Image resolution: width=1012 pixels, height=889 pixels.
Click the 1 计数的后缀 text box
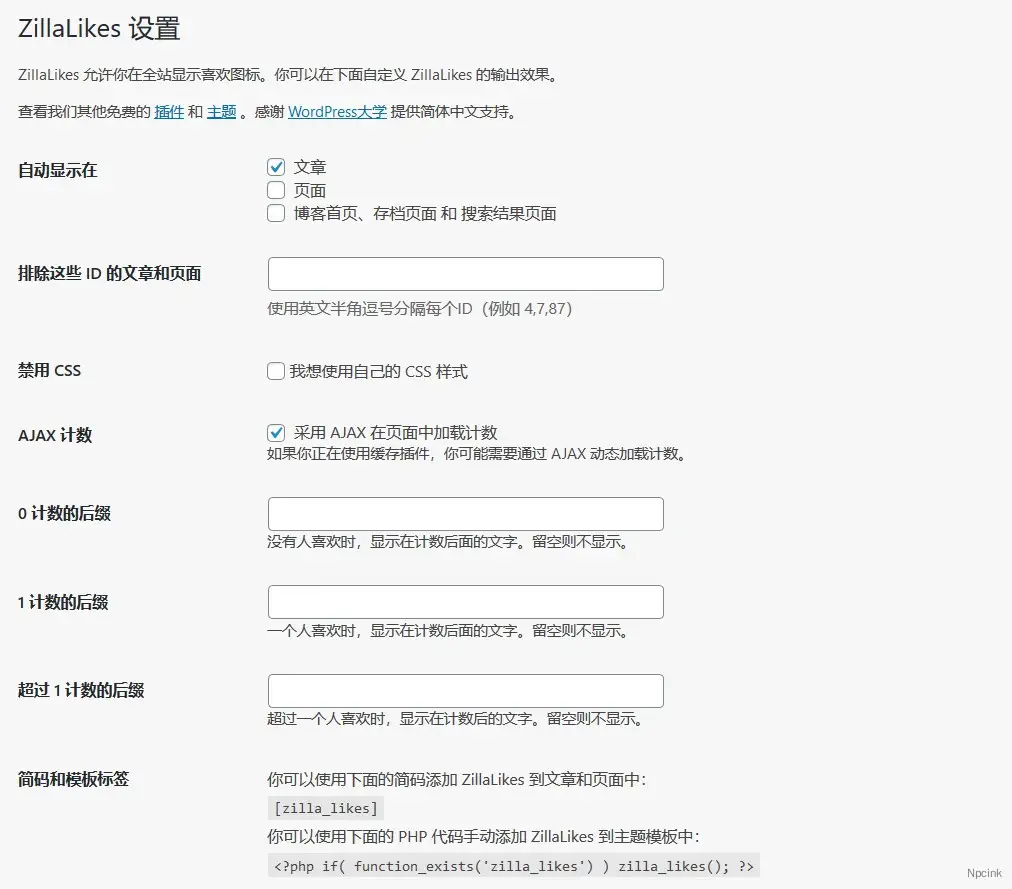tap(465, 601)
